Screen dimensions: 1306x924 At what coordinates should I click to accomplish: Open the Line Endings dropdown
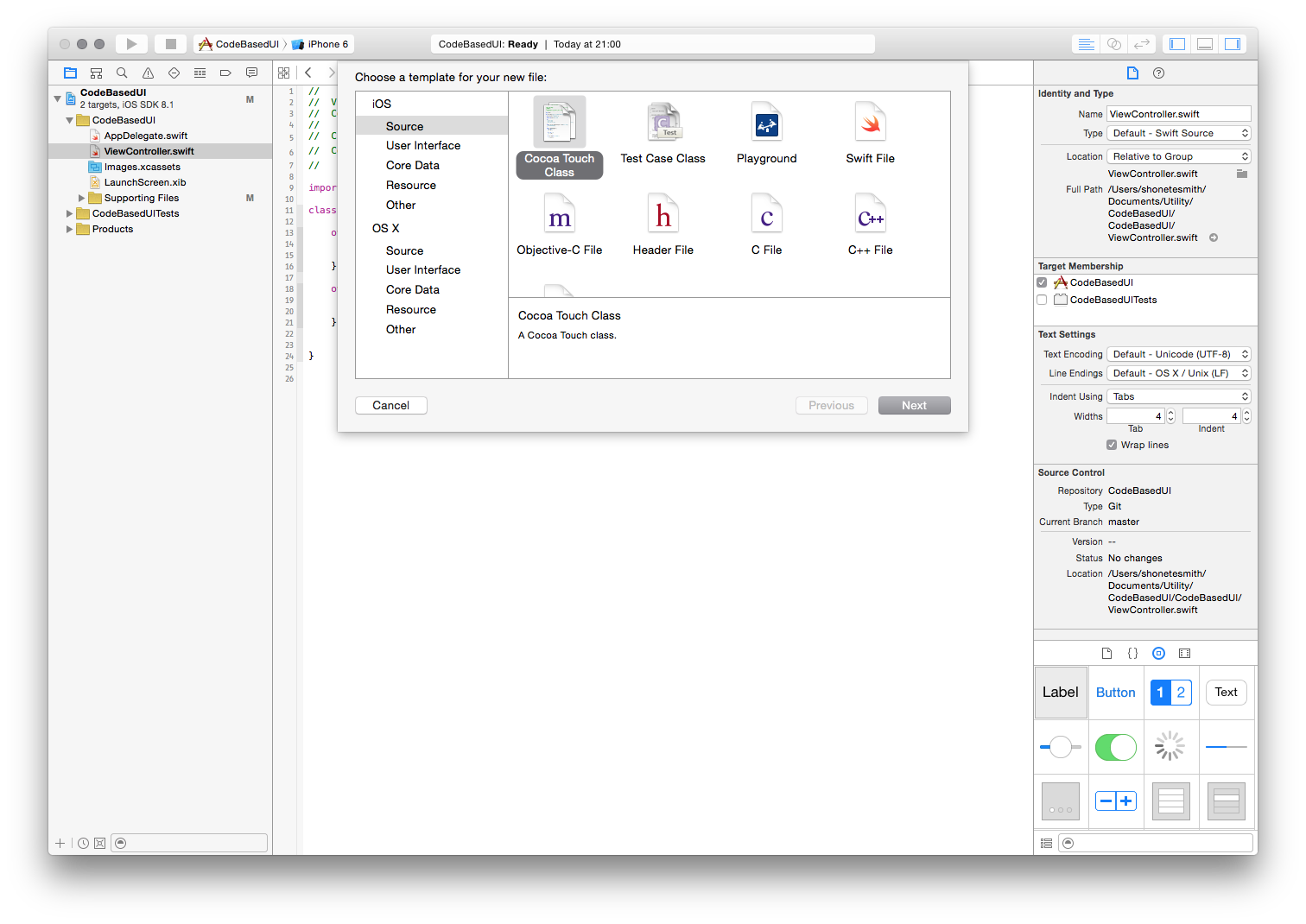tap(1179, 374)
